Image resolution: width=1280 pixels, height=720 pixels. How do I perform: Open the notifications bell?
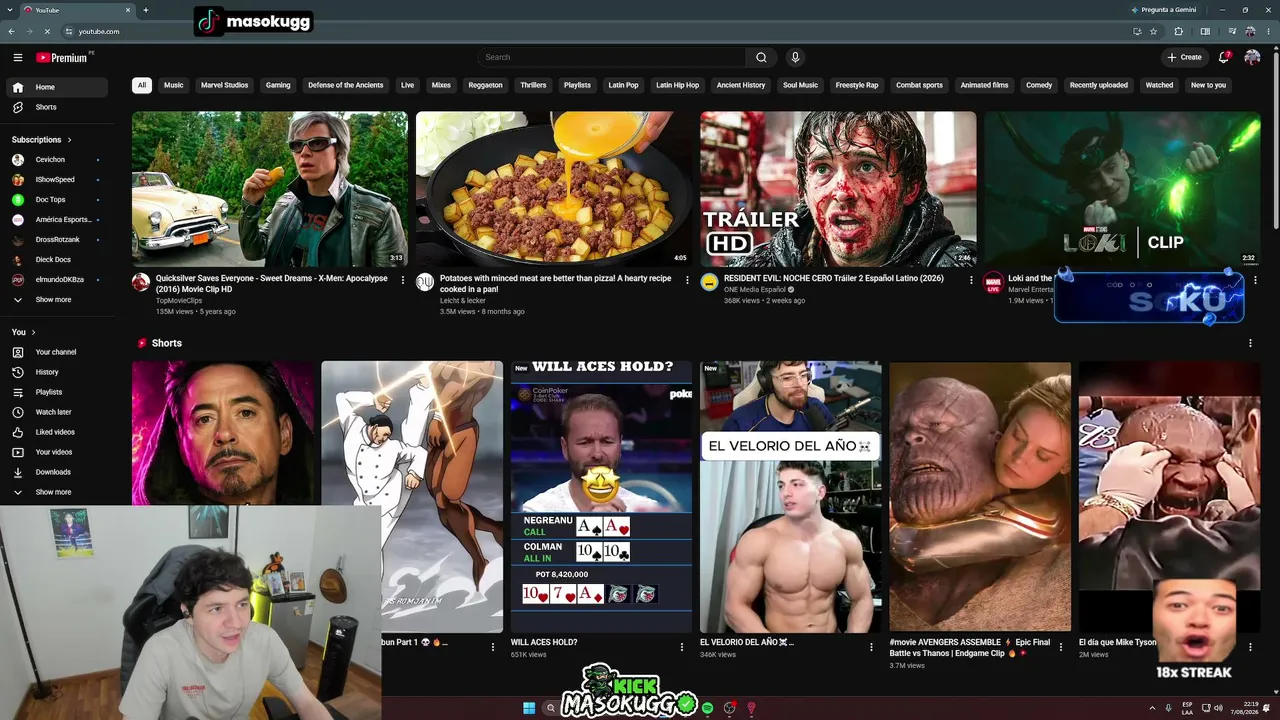tap(1224, 57)
